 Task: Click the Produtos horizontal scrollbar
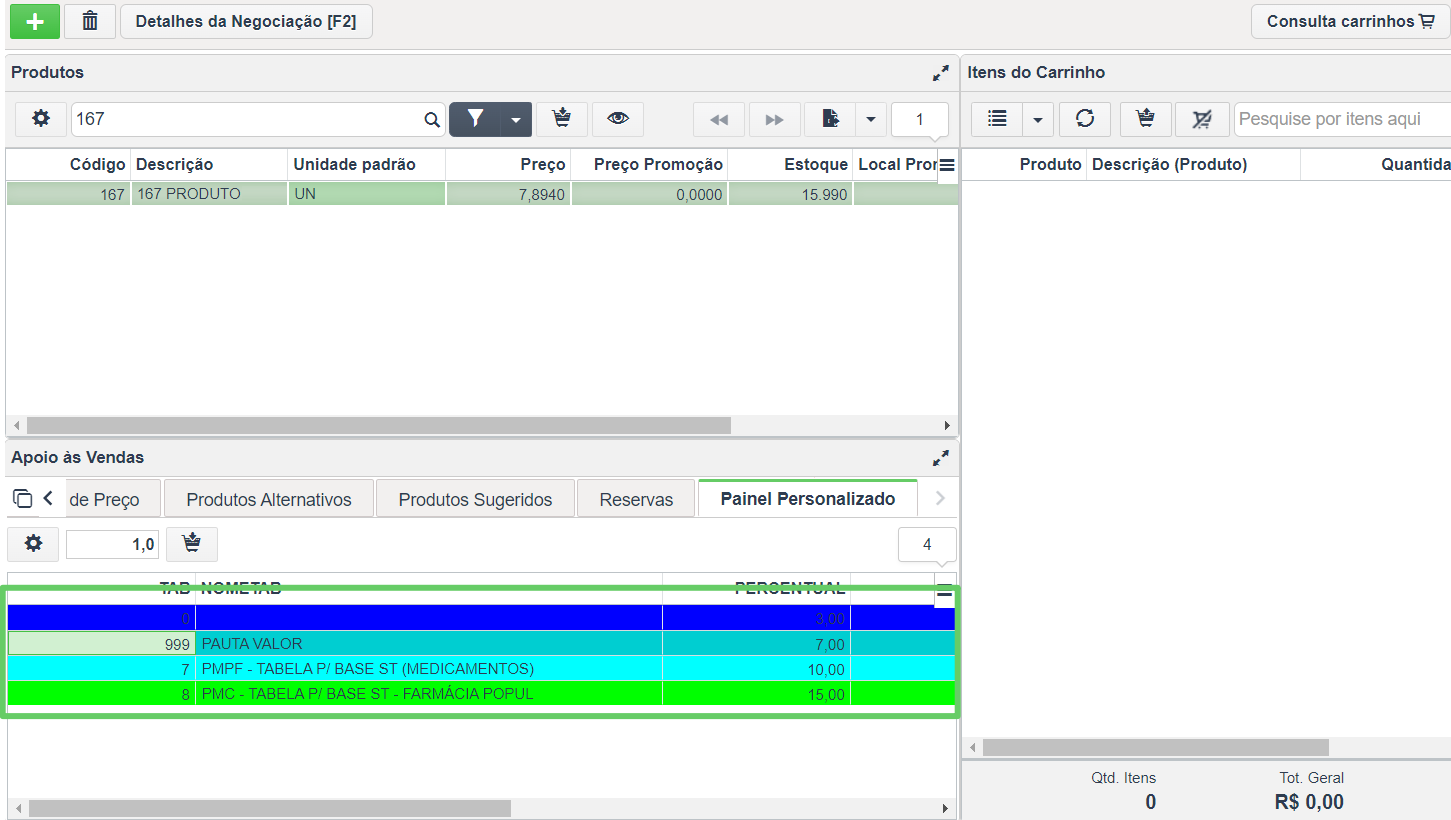click(x=379, y=426)
